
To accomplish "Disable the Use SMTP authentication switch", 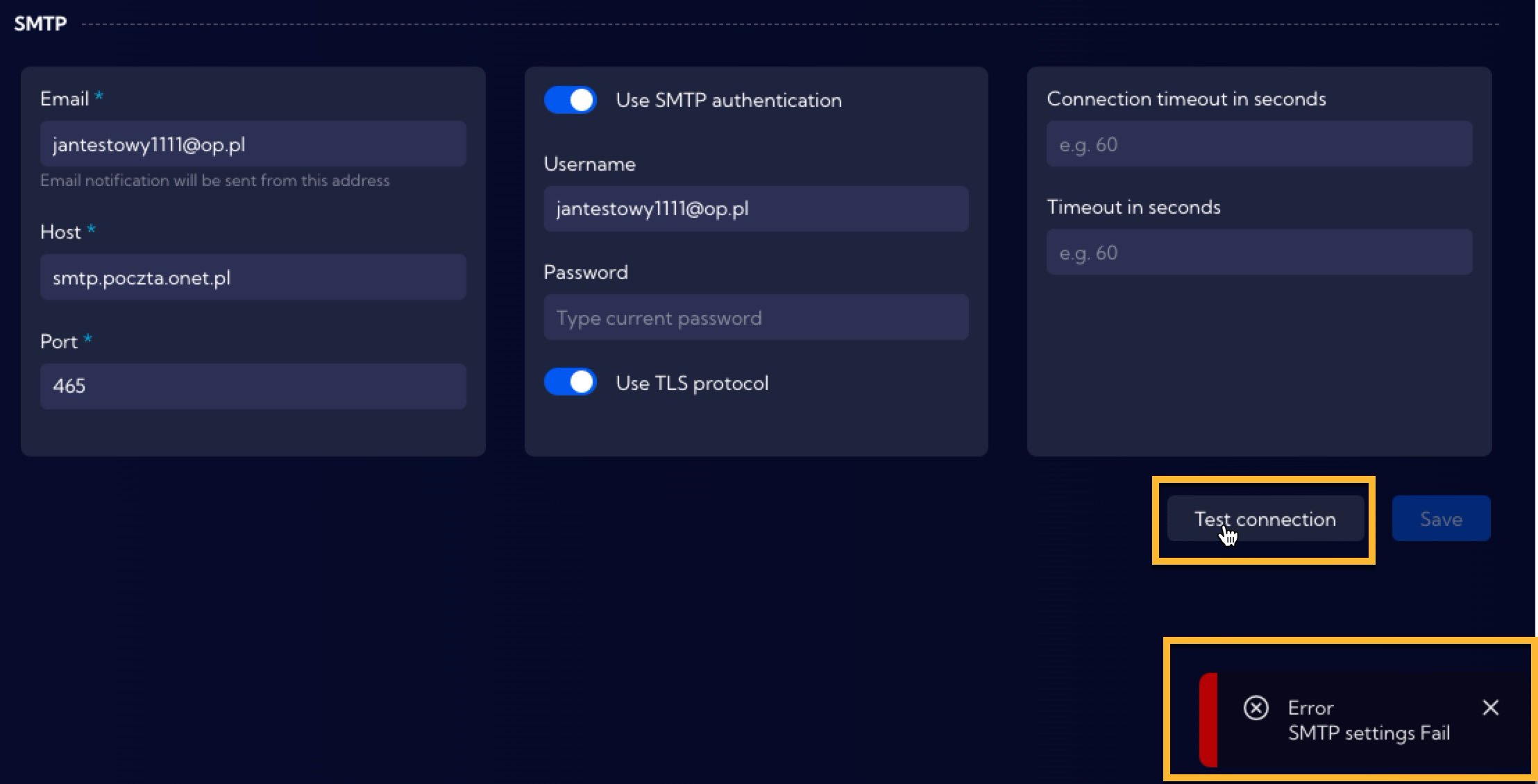I will (x=570, y=100).
